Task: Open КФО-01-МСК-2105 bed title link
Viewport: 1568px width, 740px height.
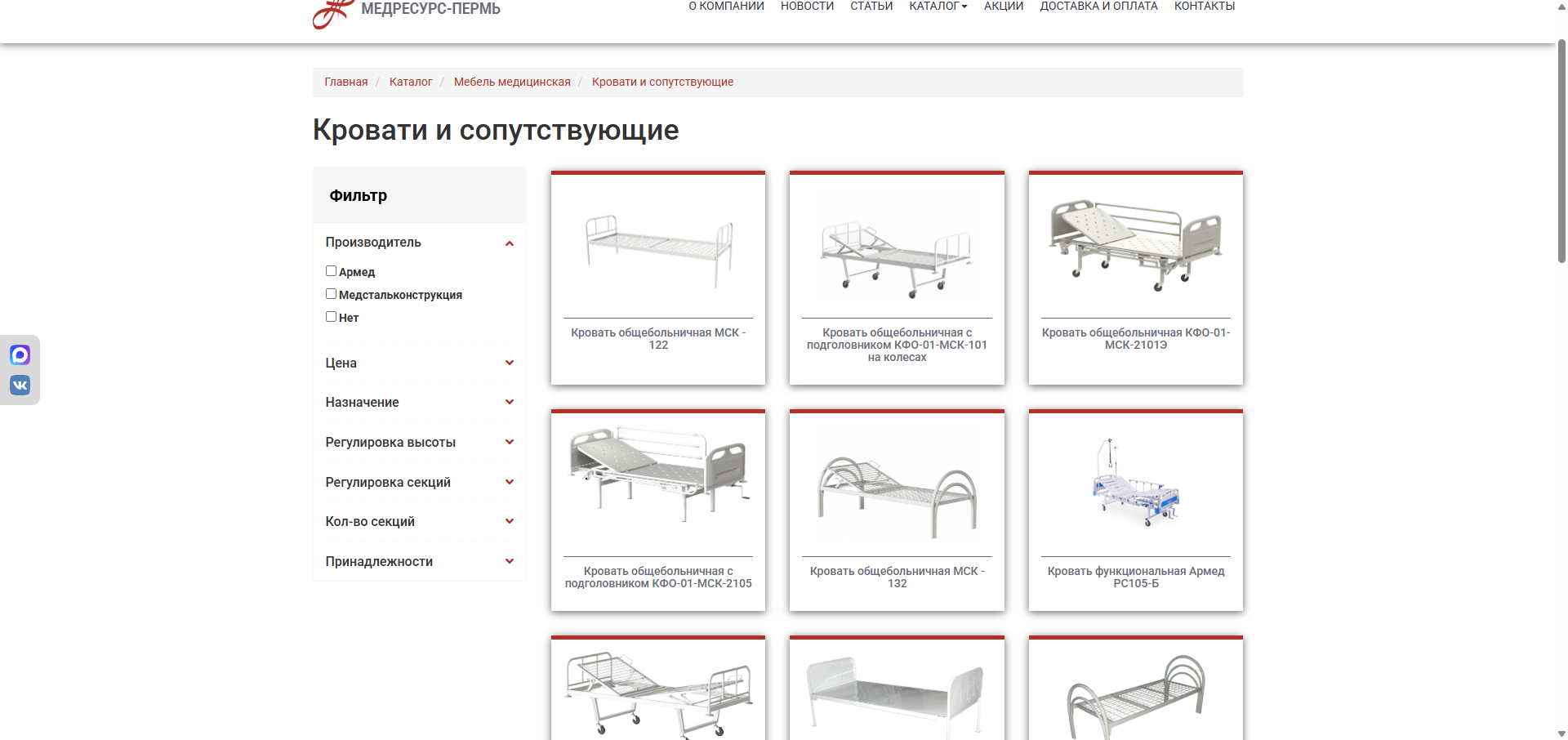Action: (658, 577)
